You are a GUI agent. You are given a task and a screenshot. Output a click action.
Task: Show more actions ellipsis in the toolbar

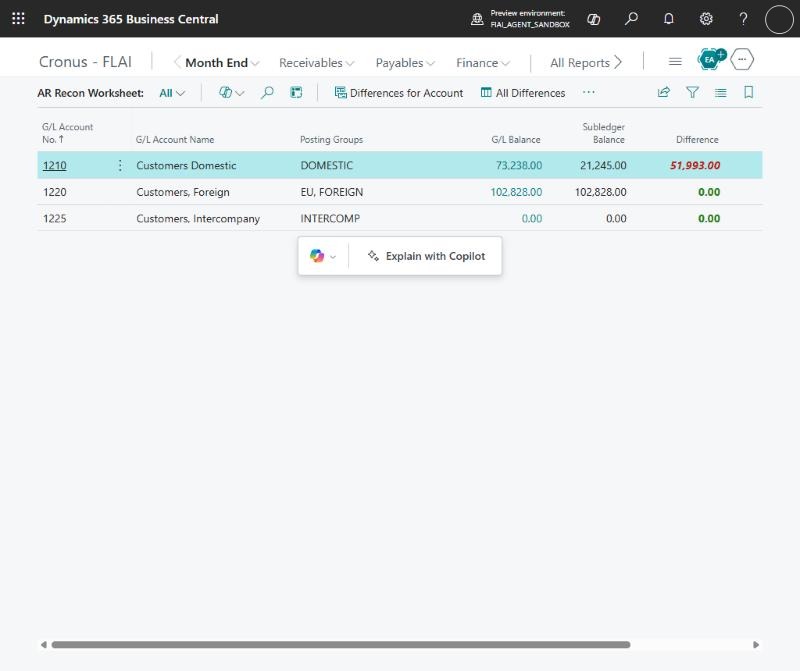[x=588, y=92]
